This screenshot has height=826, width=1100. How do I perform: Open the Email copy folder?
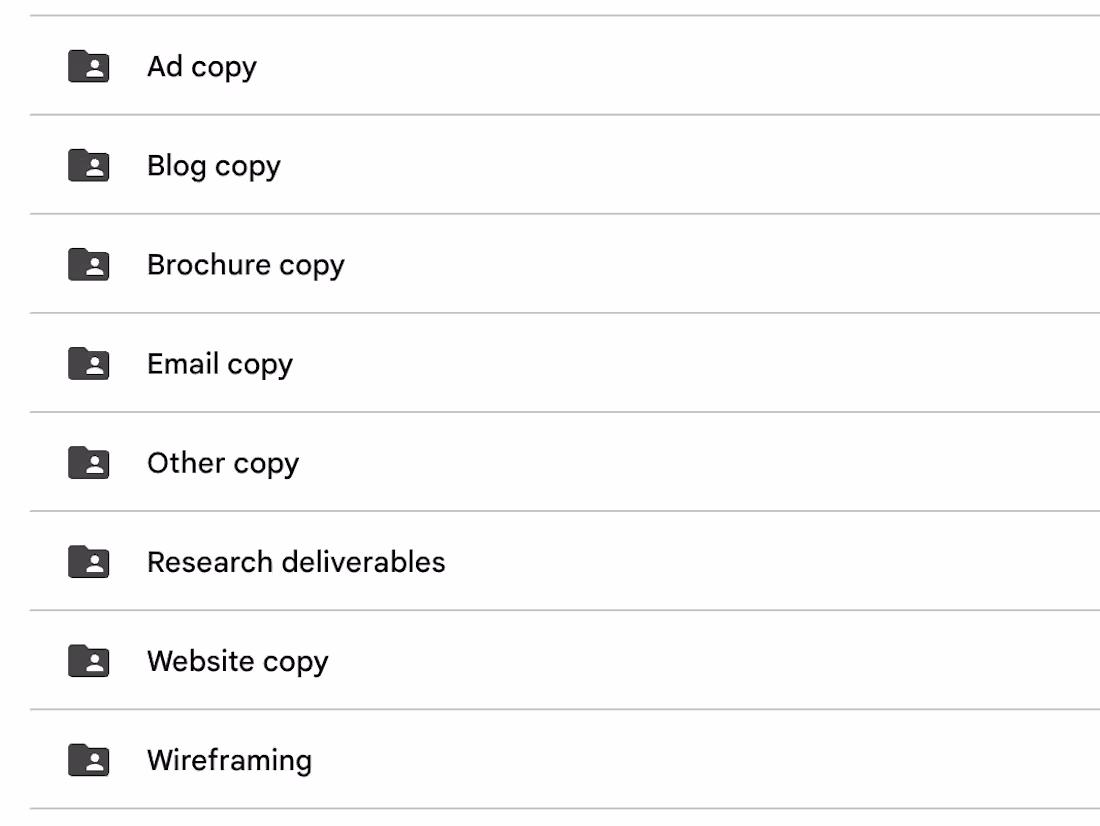[x=219, y=363]
